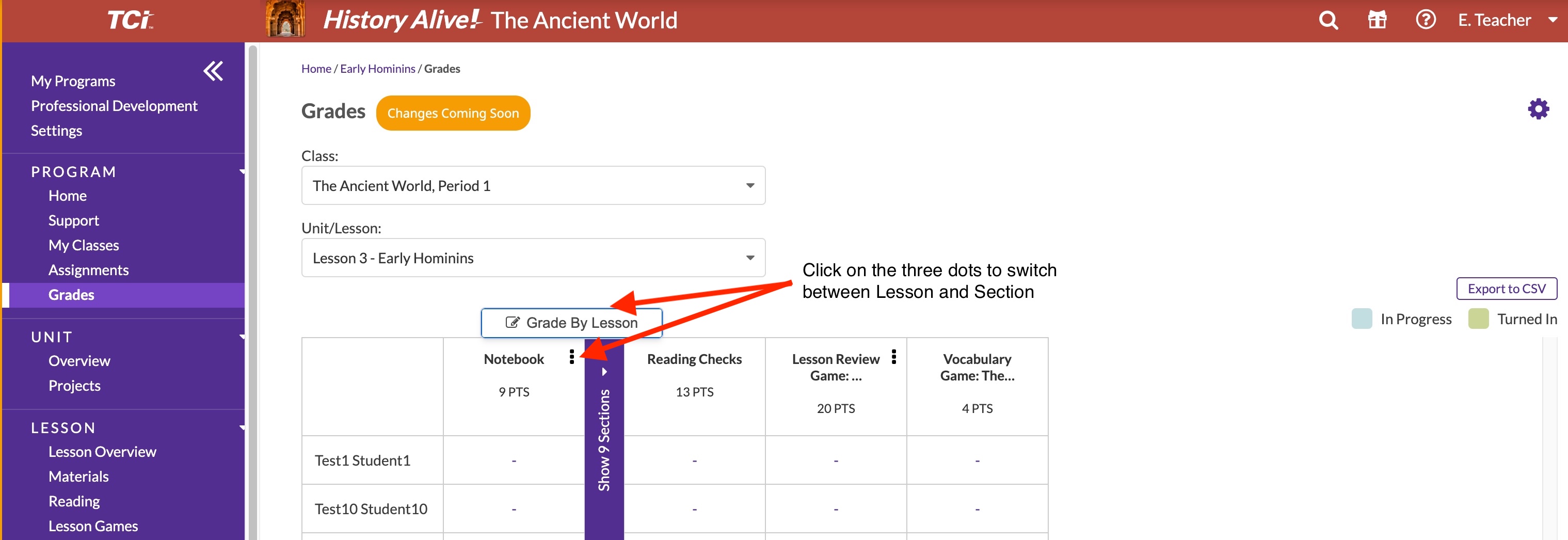
Task: Open the help question mark icon
Action: 1426,21
